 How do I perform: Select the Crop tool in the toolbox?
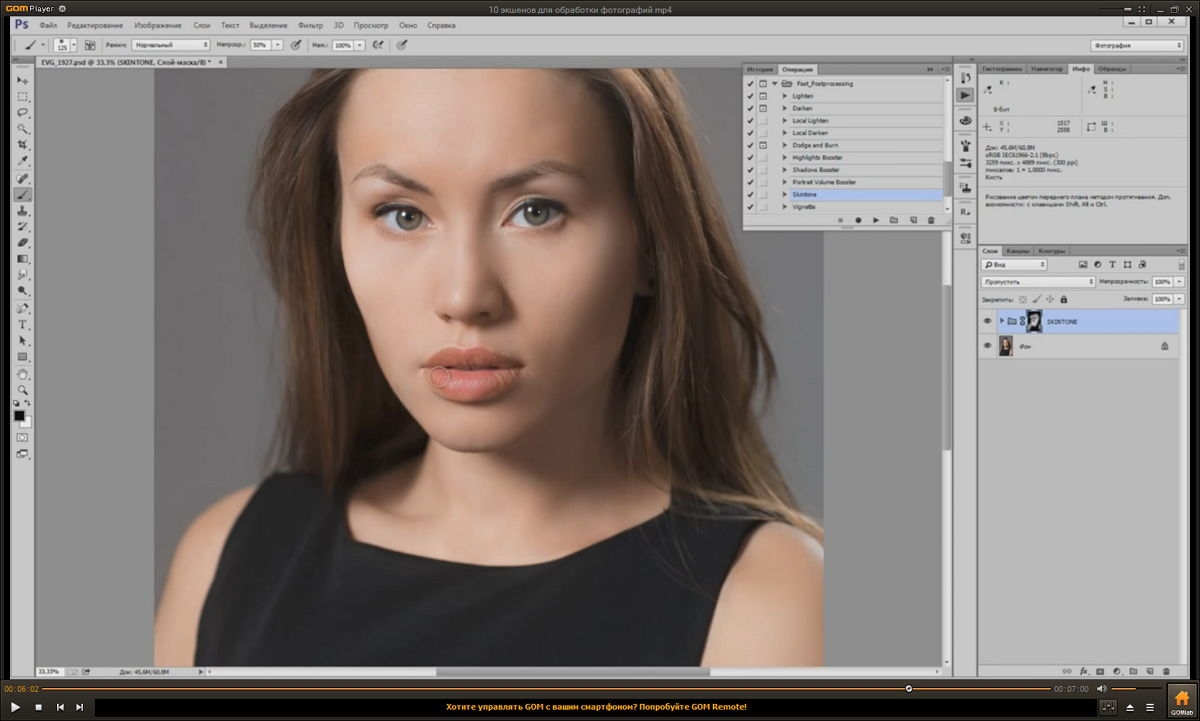coord(22,145)
